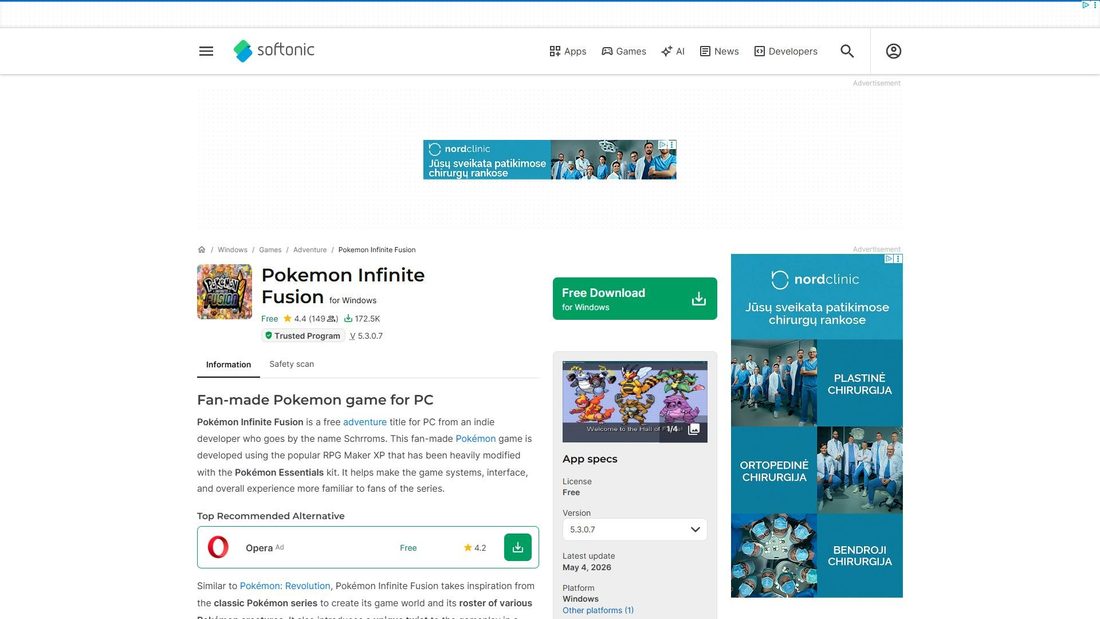1100x619 pixels.
Task: Expand the Version 5.3.0.7 dropdown
Action: [635, 530]
